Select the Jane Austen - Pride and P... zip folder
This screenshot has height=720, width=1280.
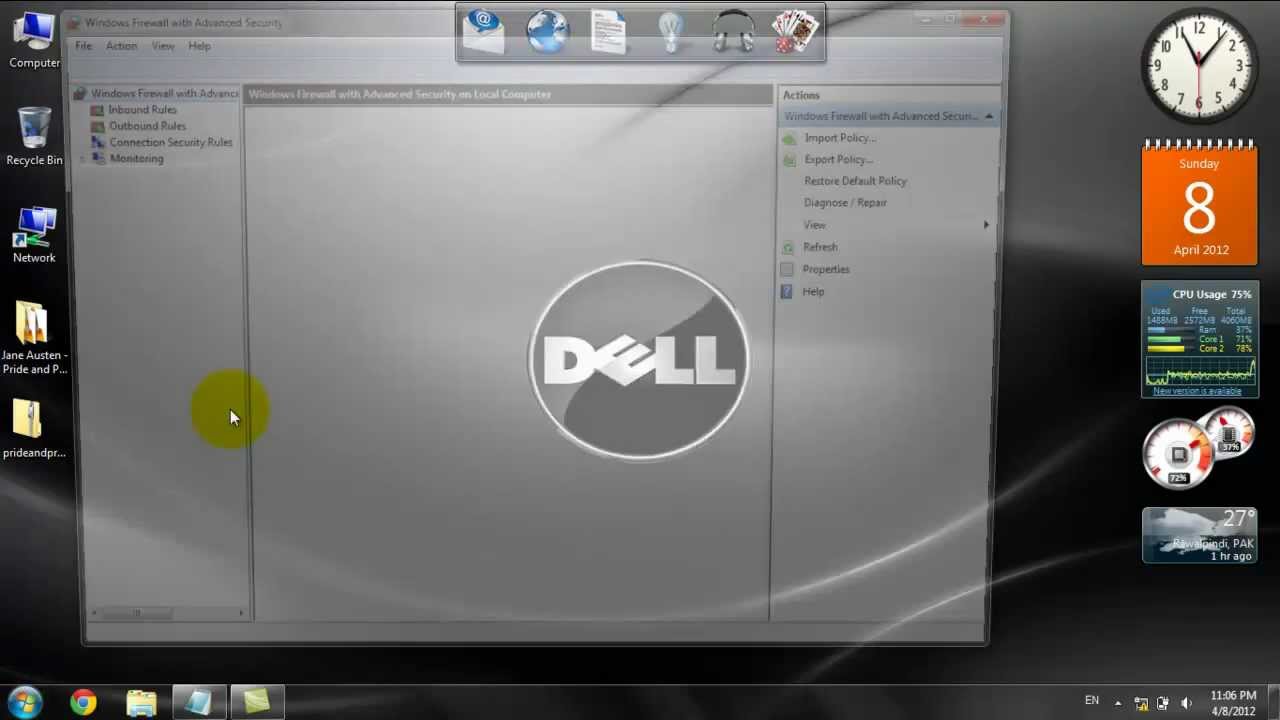(34, 338)
